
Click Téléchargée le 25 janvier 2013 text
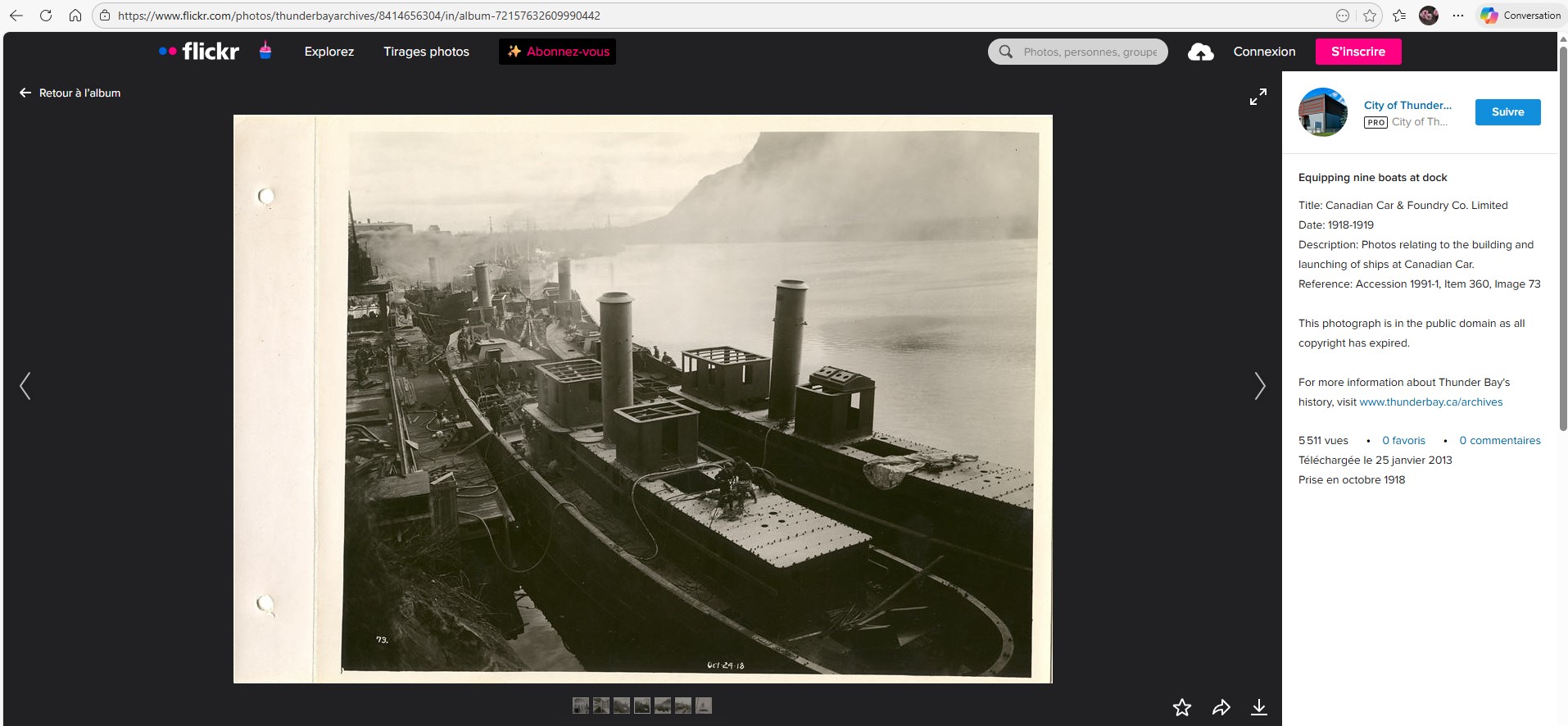(1375, 461)
